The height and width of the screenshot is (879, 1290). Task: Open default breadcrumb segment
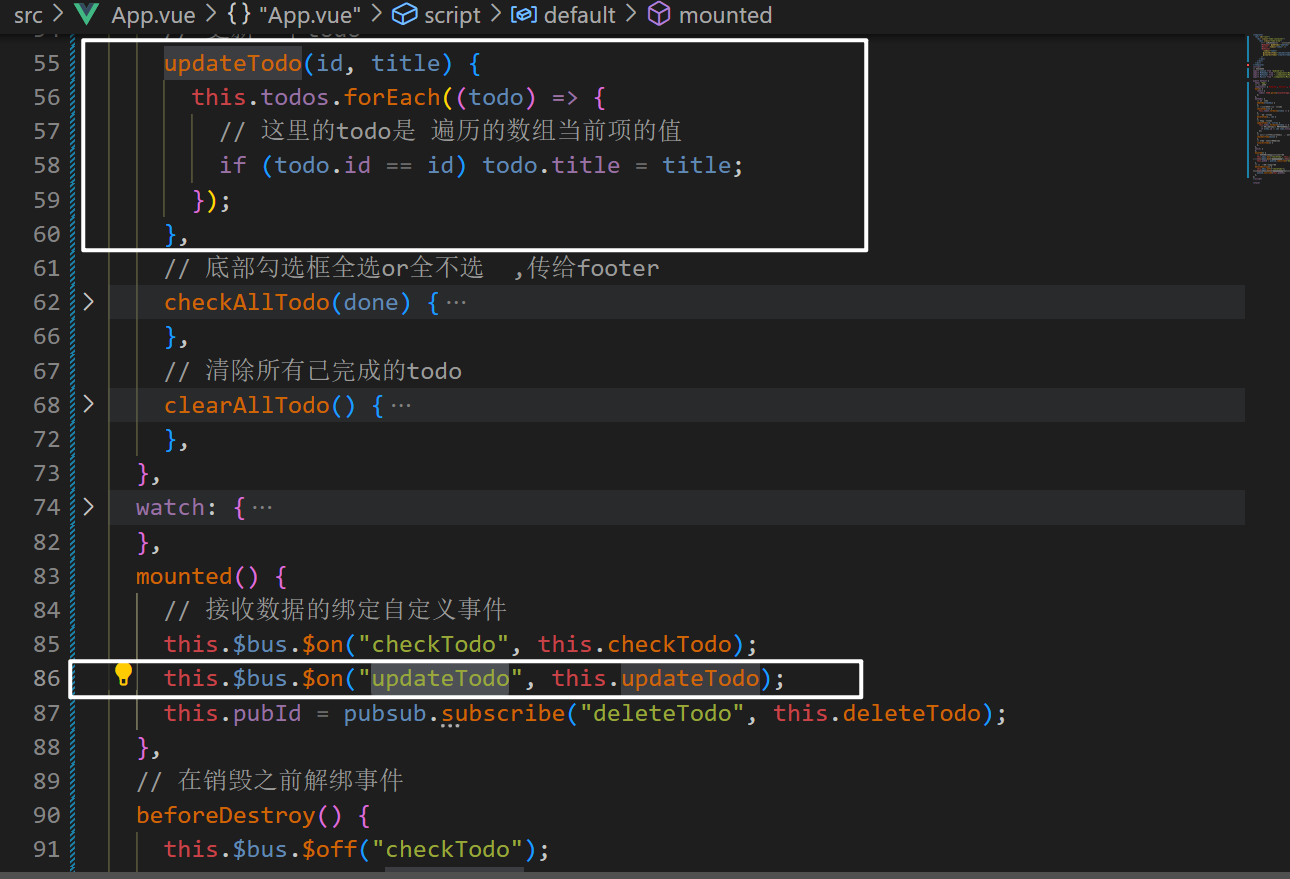coord(579,15)
